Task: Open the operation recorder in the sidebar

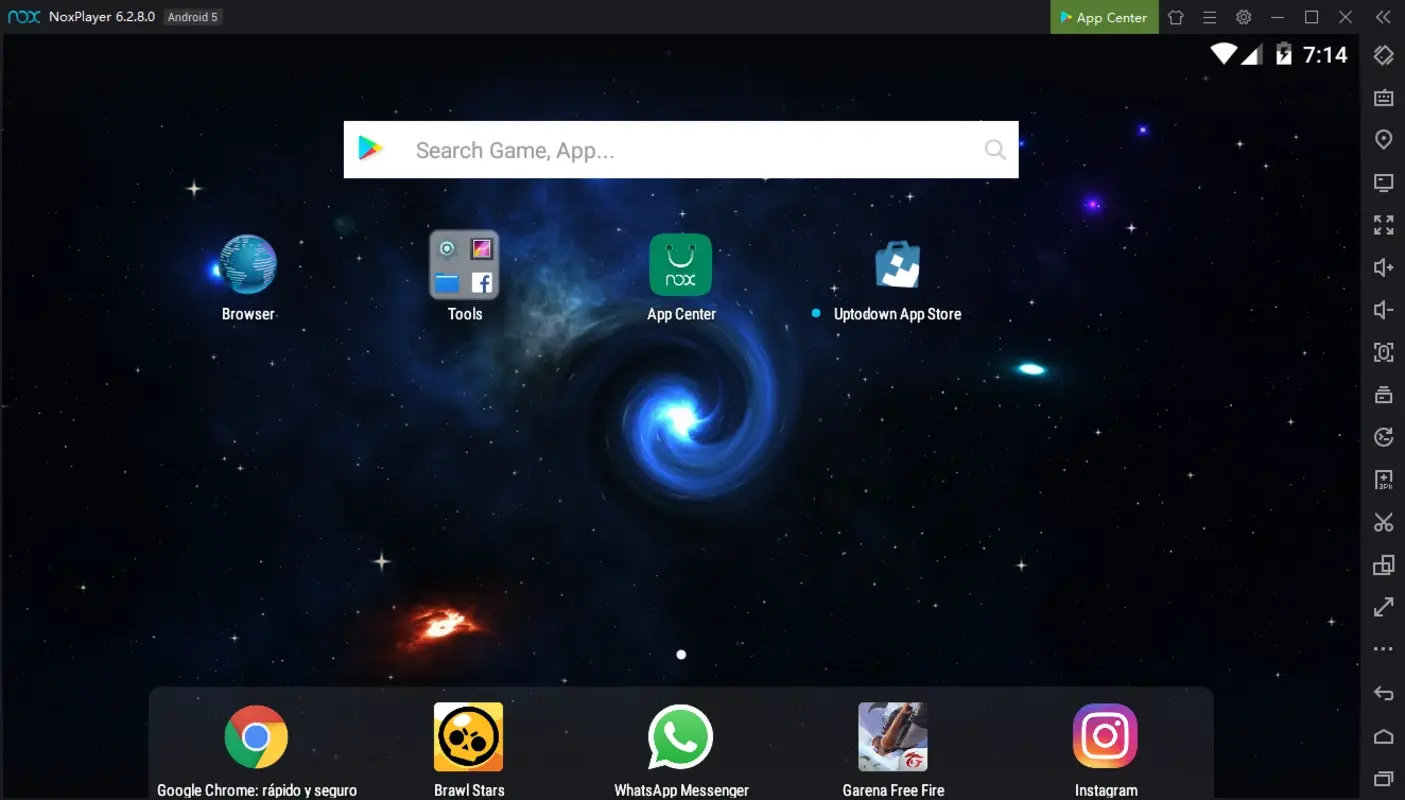Action: (x=1383, y=437)
